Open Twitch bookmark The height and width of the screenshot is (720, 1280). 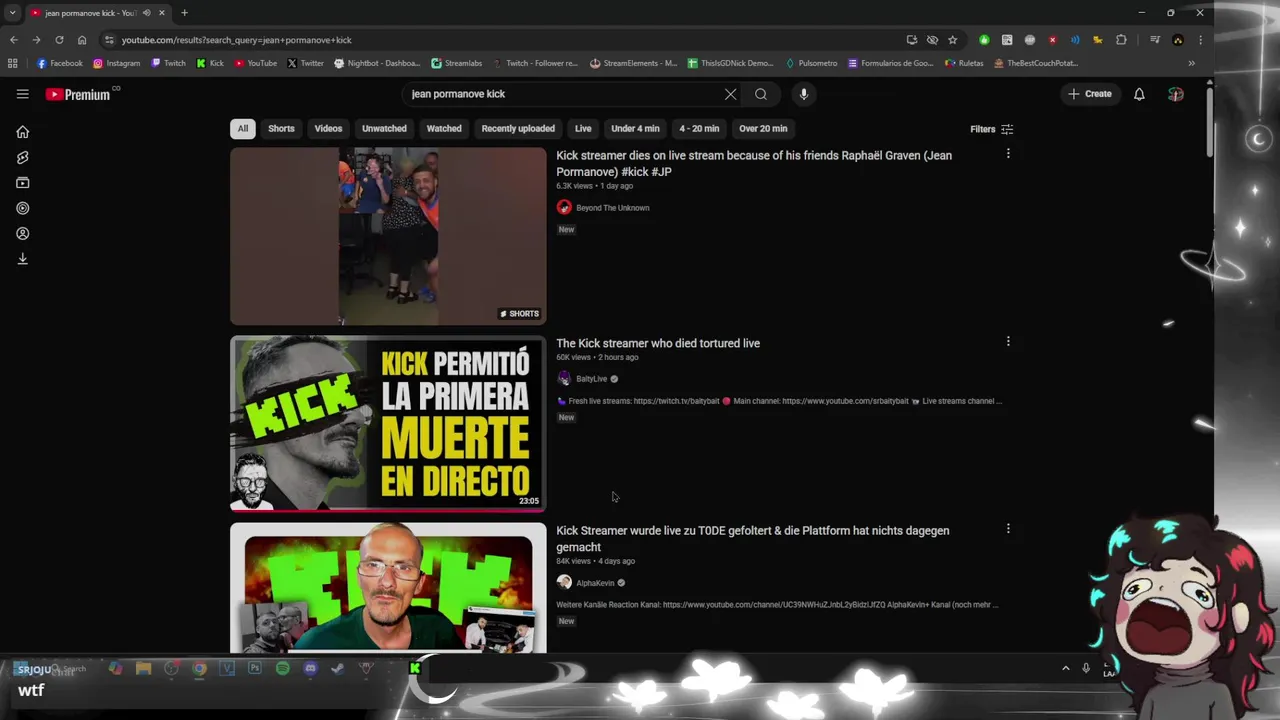pyautogui.click(x=168, y=63)
